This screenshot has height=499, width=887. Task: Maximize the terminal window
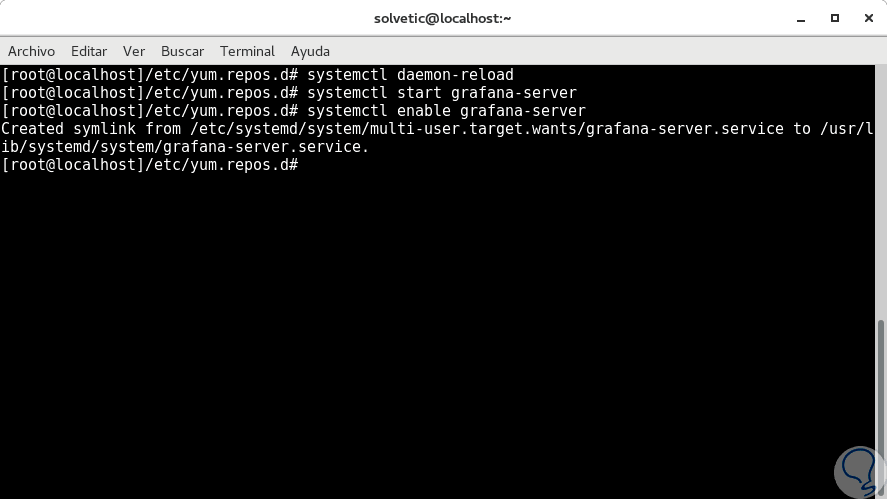[x=834, y=18]
